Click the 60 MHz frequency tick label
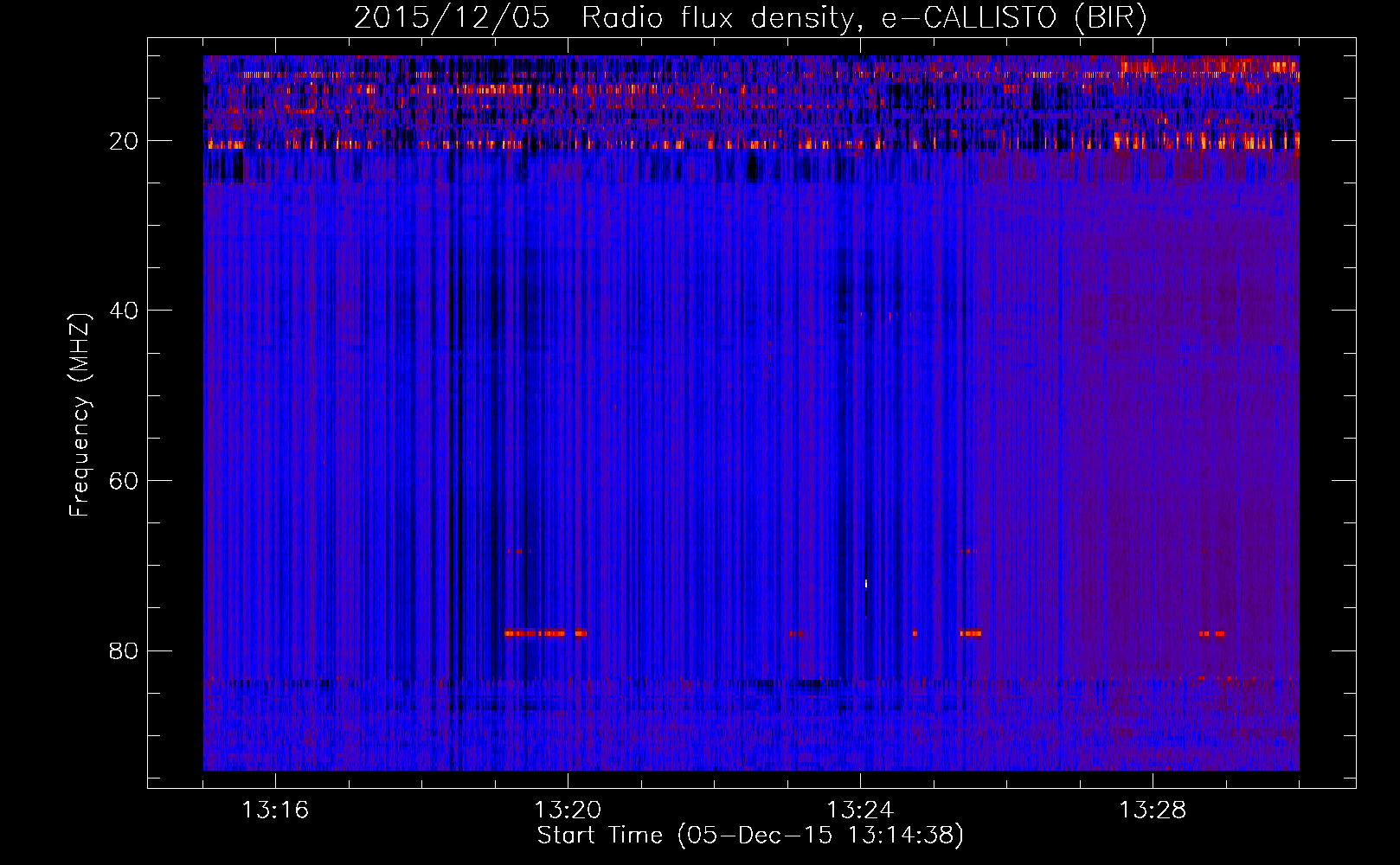Viewport: 1400px width, 865px height. [124, 481]
